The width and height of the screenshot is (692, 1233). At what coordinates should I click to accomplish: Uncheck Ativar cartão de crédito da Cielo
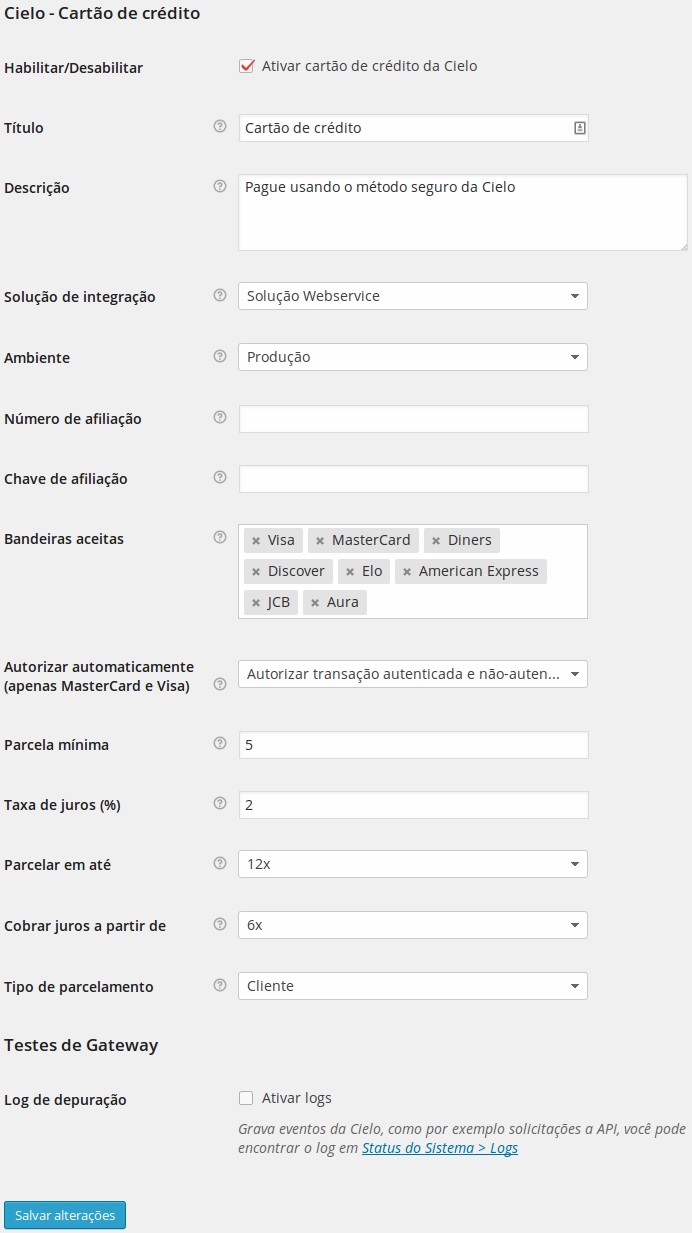click(x=247, y=67)
